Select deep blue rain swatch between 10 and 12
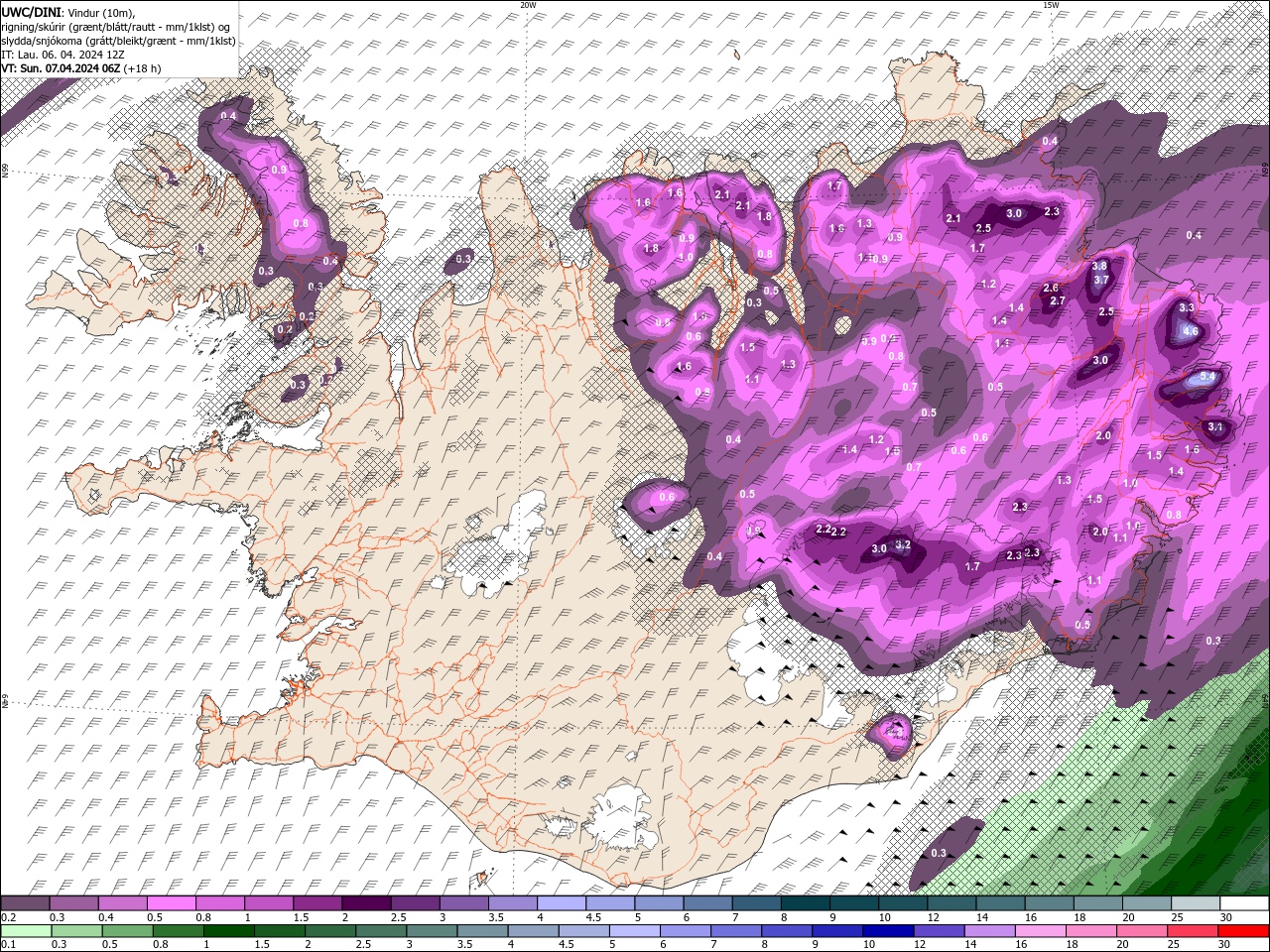Viewport: 1270px width, 952px height. click(x=886, y=931)
